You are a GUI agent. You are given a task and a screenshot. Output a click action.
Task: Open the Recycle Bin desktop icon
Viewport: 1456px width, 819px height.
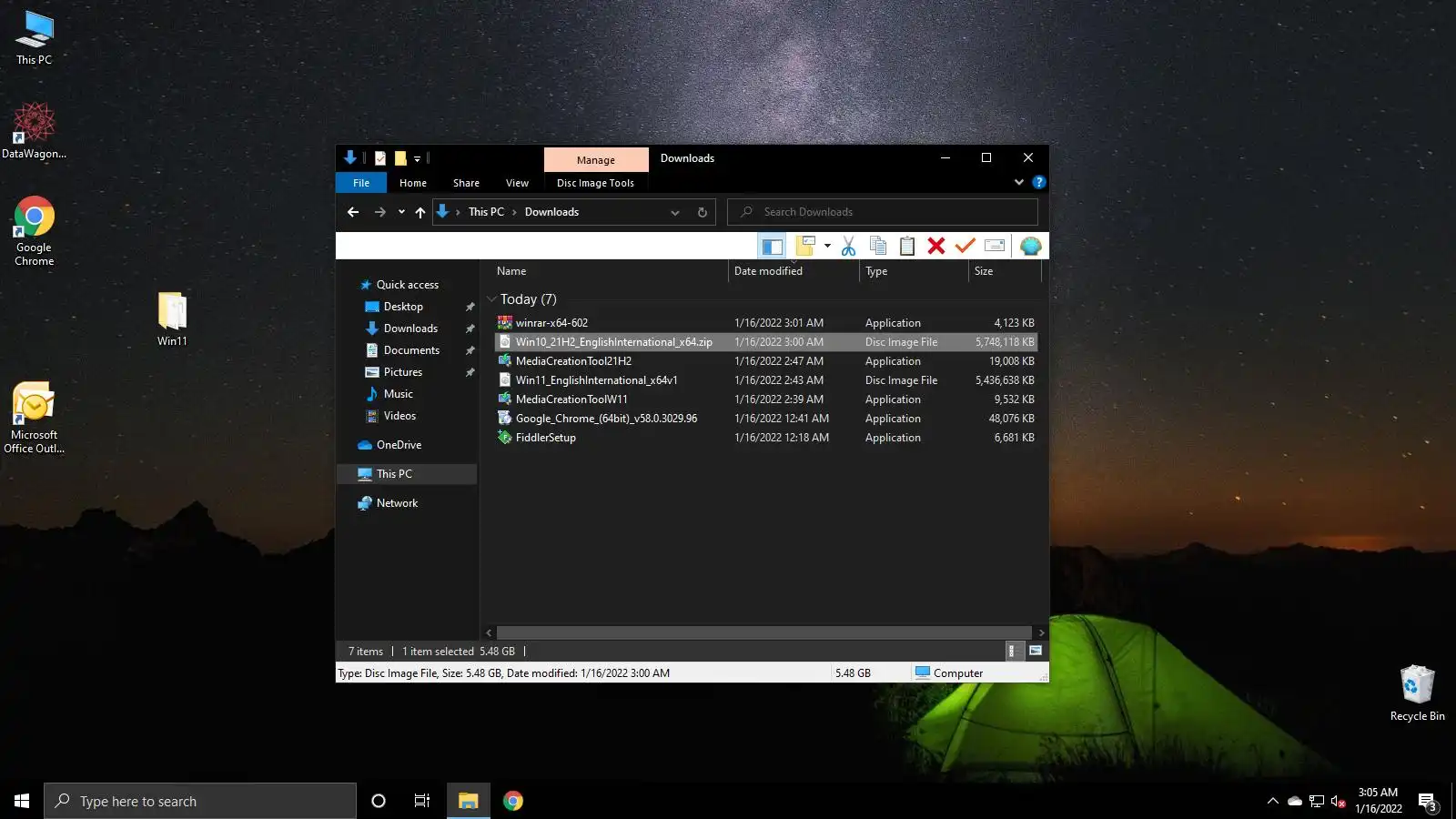1417,693
